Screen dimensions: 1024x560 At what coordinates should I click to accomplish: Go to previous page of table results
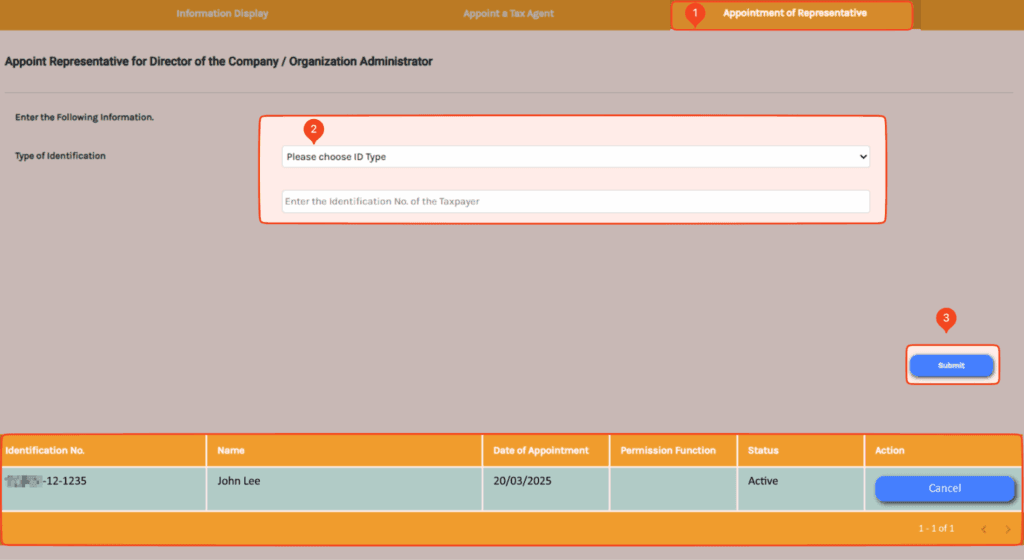[x=983, y=528]
